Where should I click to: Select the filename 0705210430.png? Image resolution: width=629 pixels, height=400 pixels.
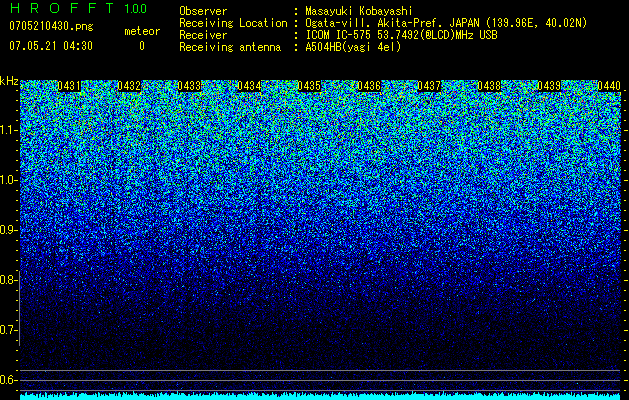click(x=51, y=26)
